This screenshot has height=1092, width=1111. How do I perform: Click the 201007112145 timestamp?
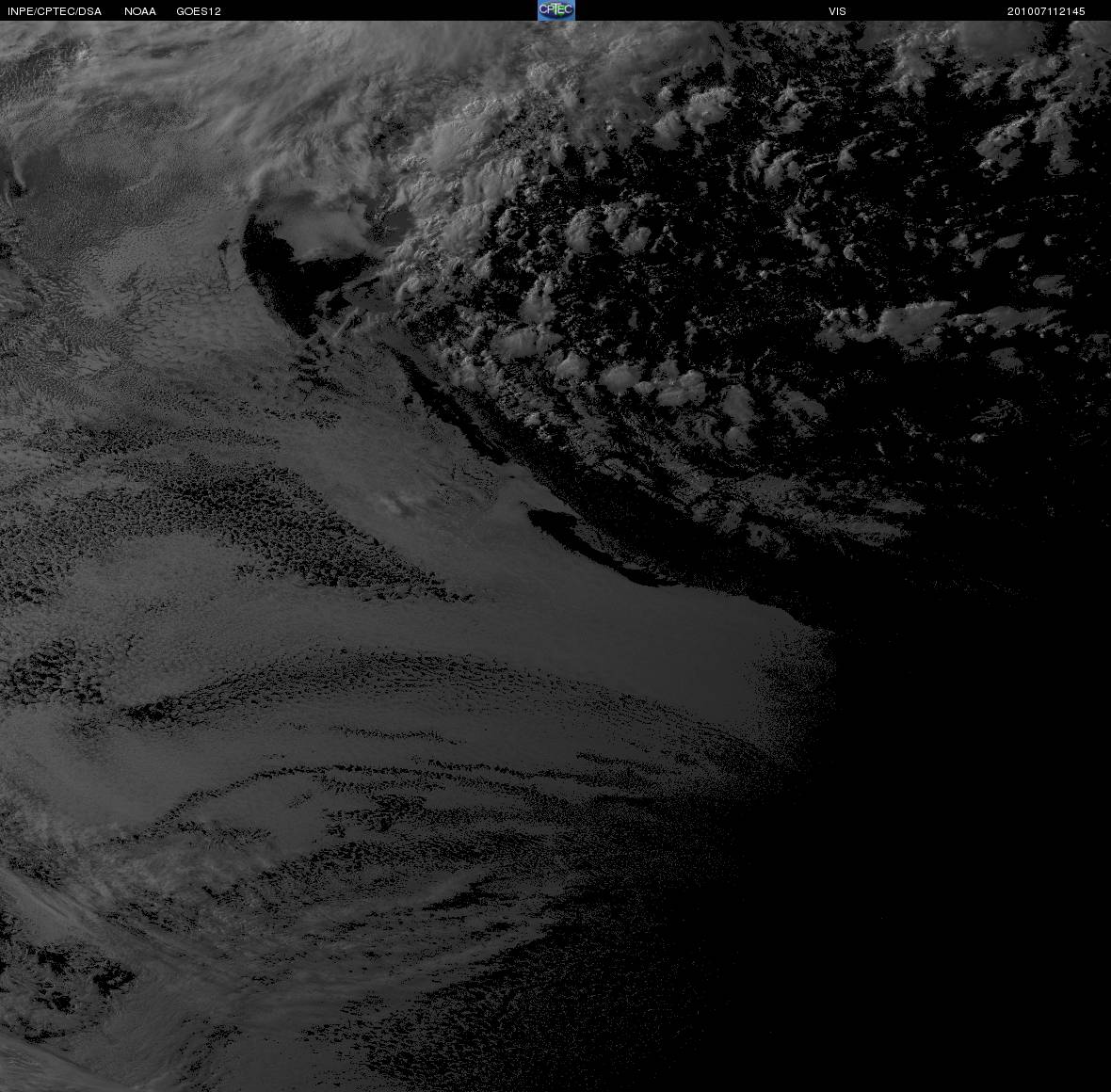pos(1046,11)
